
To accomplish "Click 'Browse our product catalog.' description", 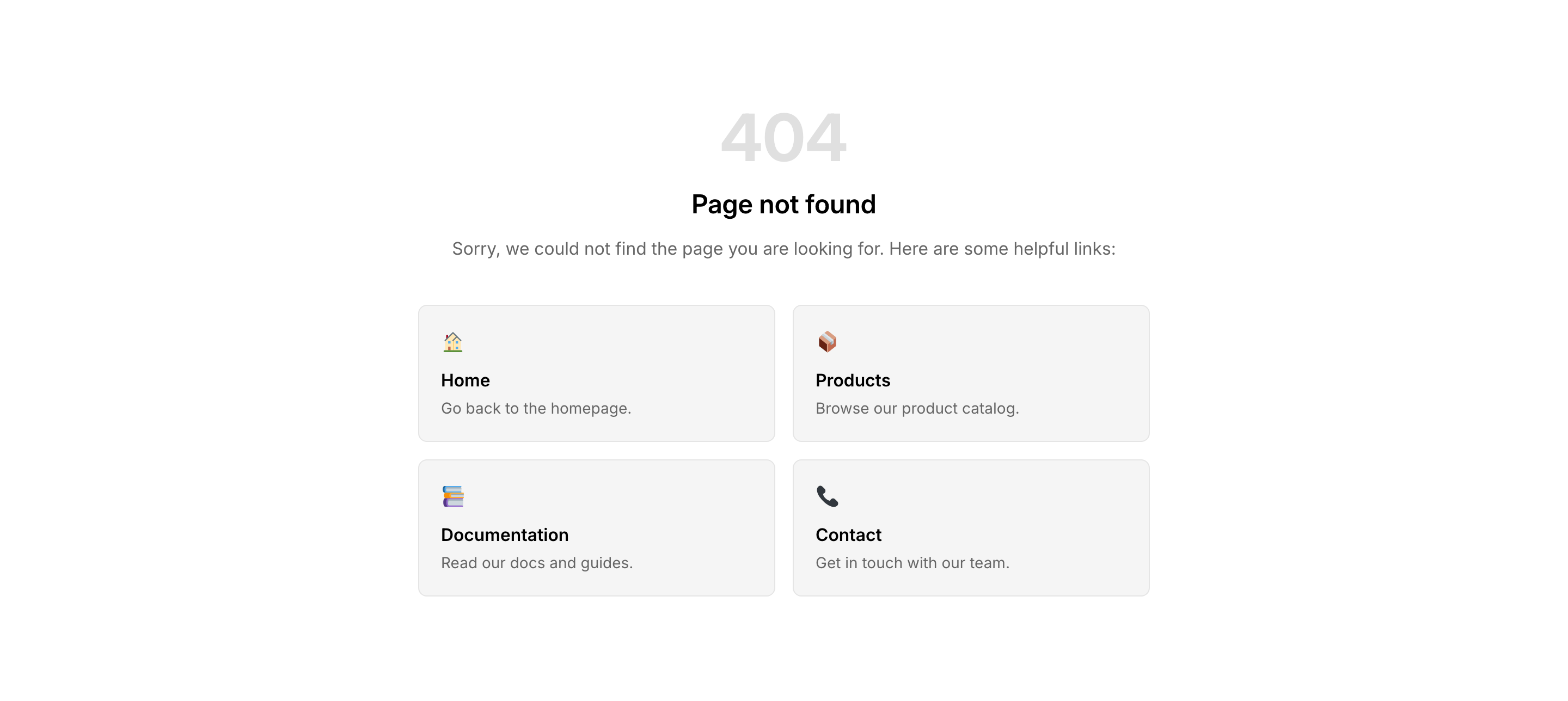I will pos(917,408).
